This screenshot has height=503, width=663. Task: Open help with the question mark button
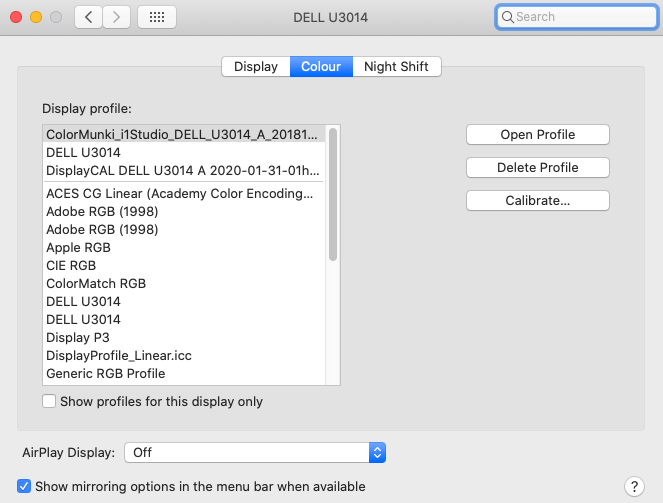click(x=634, y=487)
